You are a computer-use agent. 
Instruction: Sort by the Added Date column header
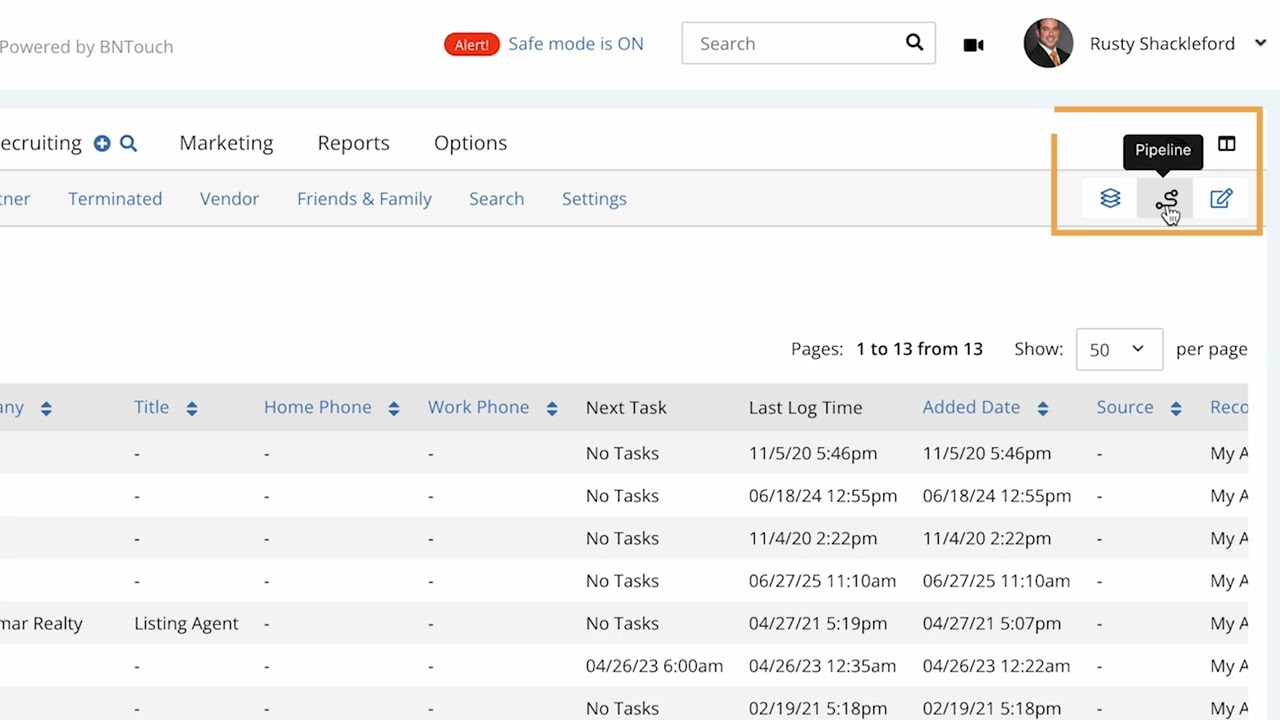point(971,407)
